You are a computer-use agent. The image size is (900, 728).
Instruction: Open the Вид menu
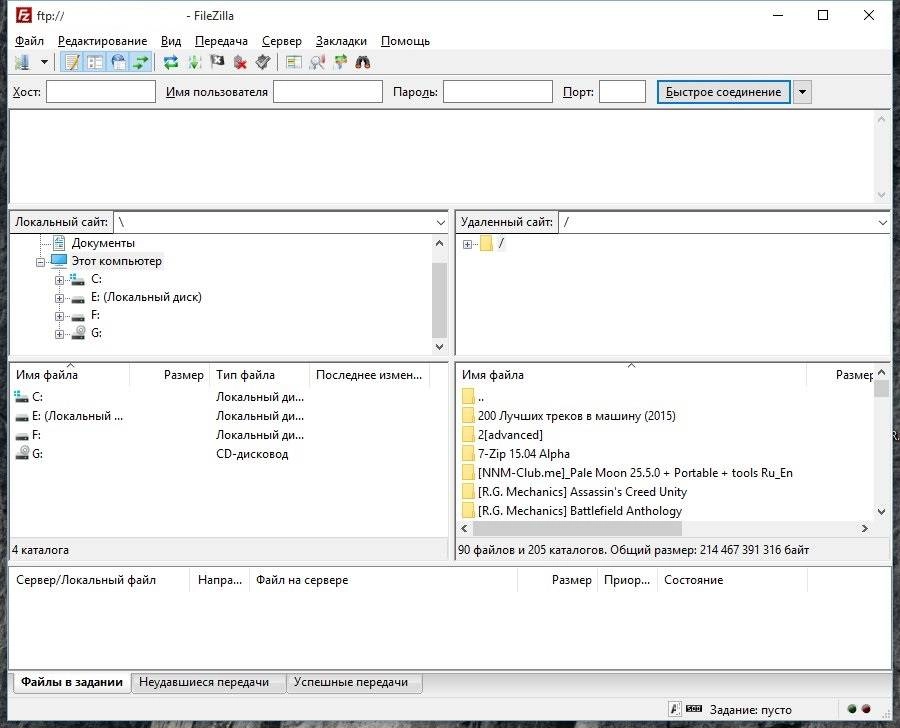click(x=170, y=41)
